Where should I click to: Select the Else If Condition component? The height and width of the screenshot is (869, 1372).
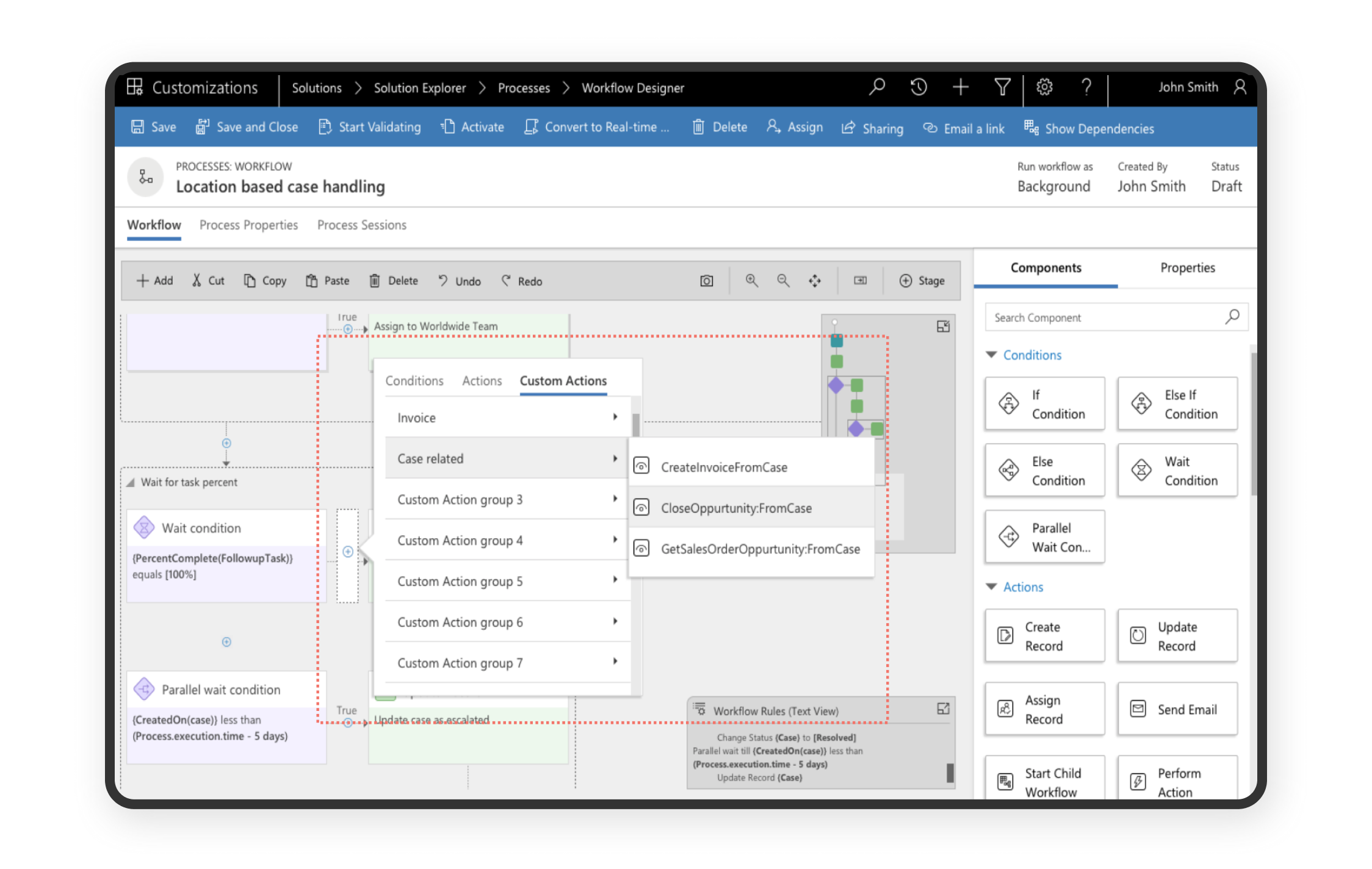1177,403
